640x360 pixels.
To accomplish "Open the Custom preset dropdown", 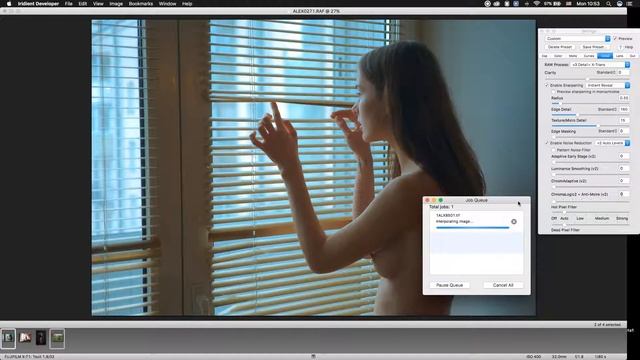I will [578, 38].
